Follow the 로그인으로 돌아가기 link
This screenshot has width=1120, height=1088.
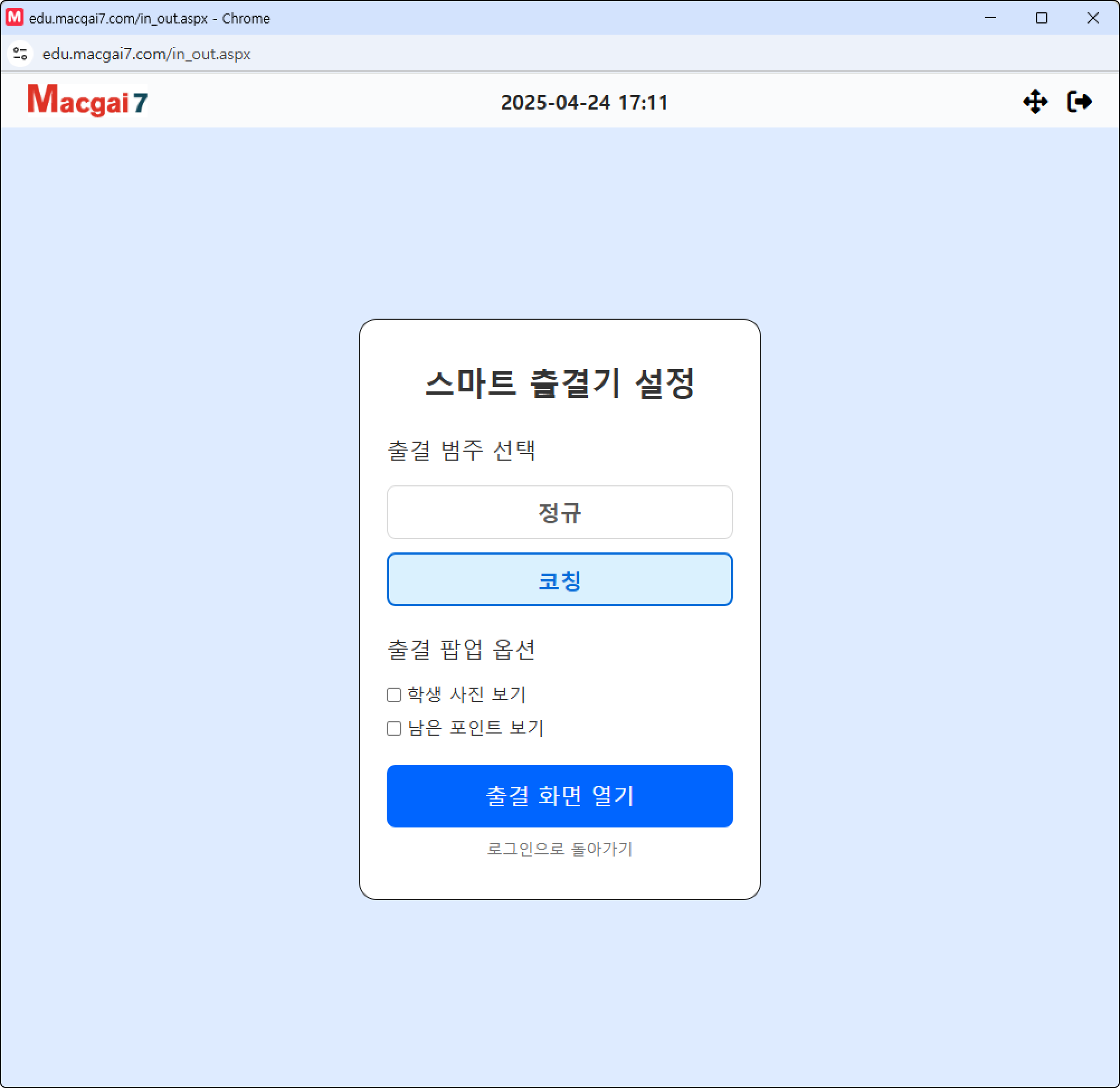(x=559, y=849)
